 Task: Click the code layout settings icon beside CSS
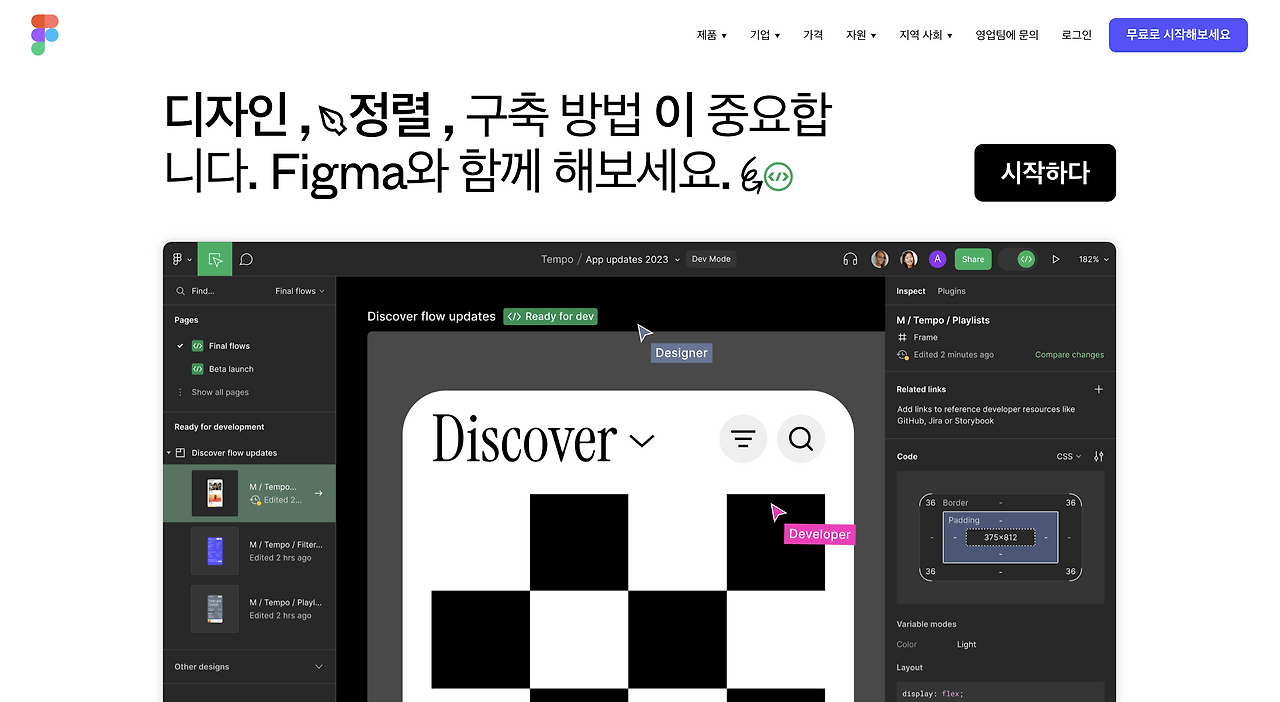coord(1097,456)
